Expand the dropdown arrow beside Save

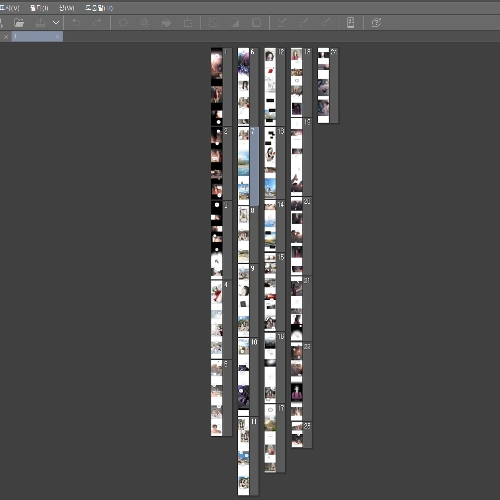[56, 23]
